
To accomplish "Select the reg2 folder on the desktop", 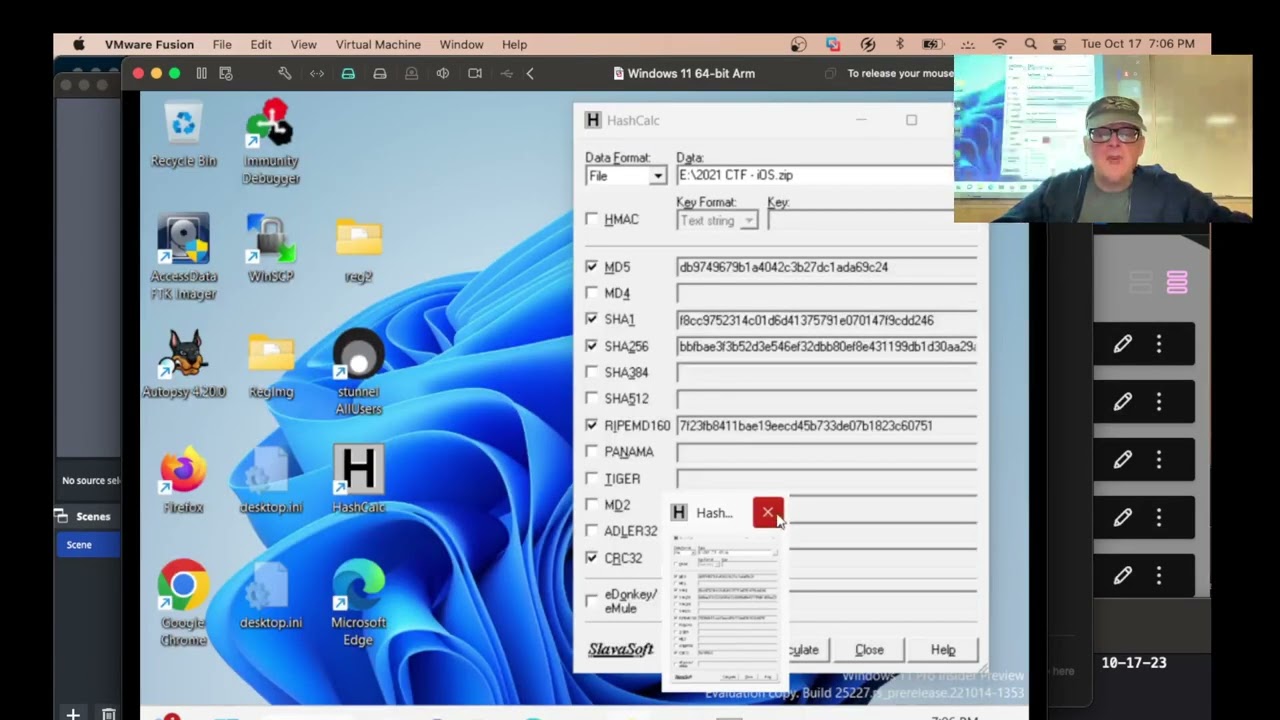I will [x=358, y=248].
